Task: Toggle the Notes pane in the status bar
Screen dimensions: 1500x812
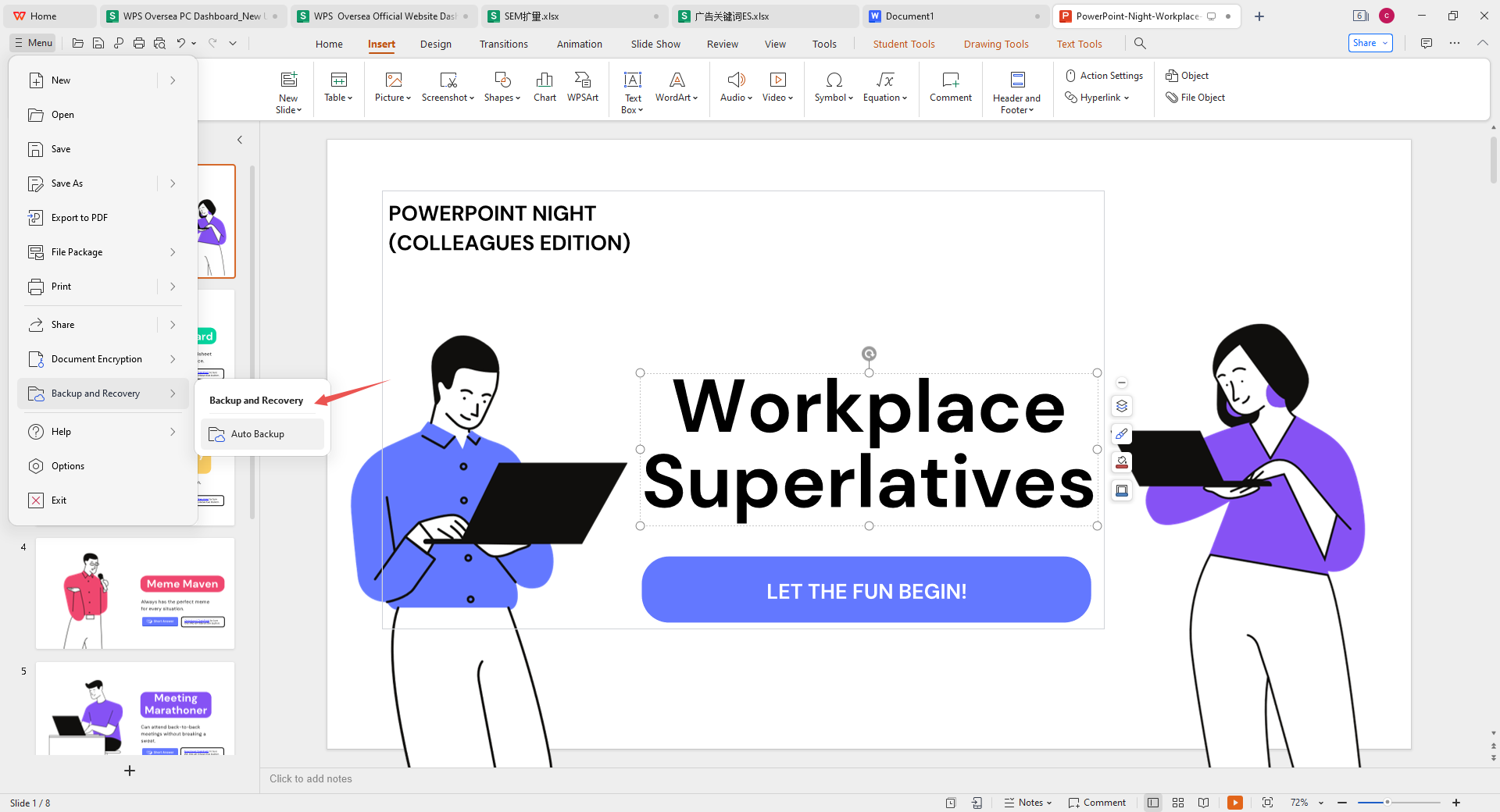Action: point(1028,803)
